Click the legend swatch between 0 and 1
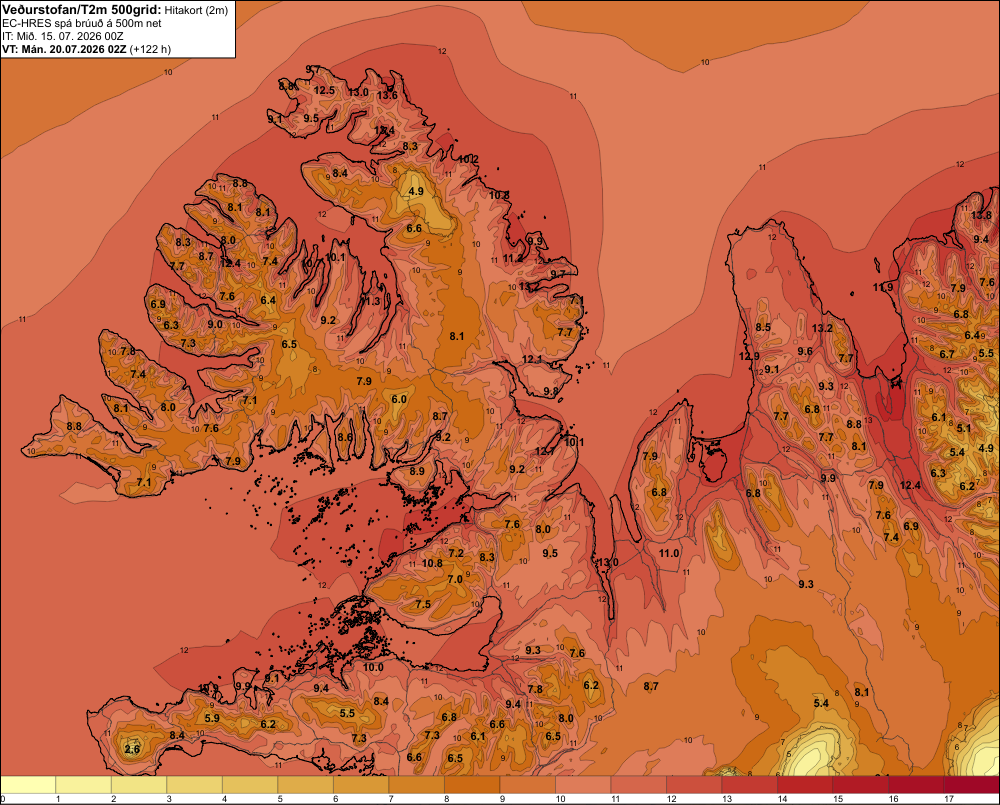The height and width of the screenshot is (805, 1000). (28, 785)
